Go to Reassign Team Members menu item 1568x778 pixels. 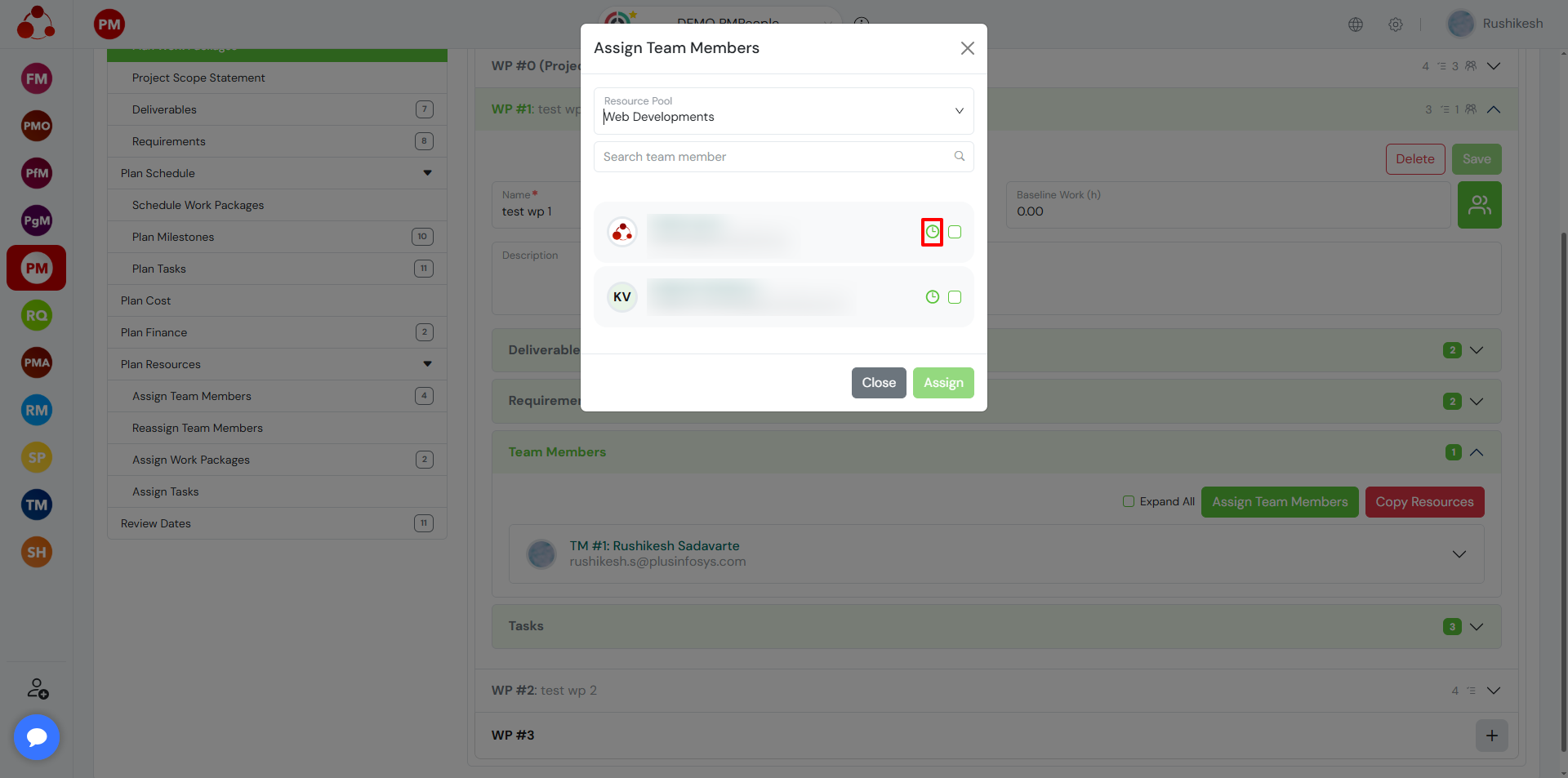(x=198, y=428)
